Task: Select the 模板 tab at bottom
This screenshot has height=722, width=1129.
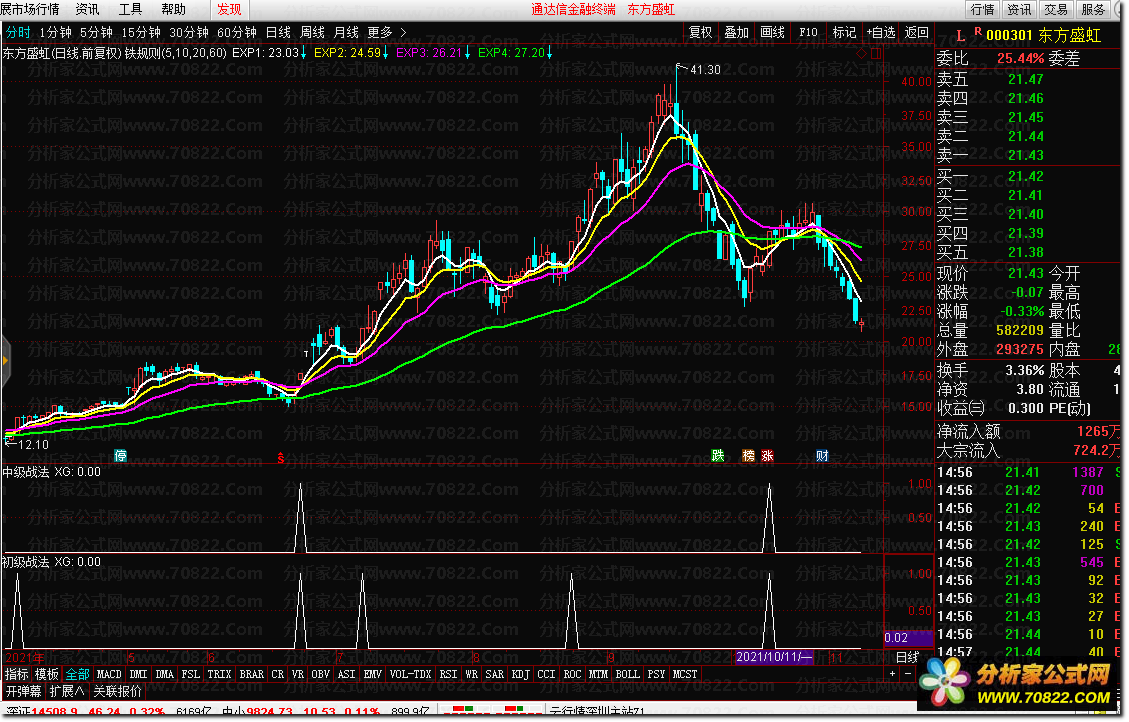Action: click(x=47, y=674)
